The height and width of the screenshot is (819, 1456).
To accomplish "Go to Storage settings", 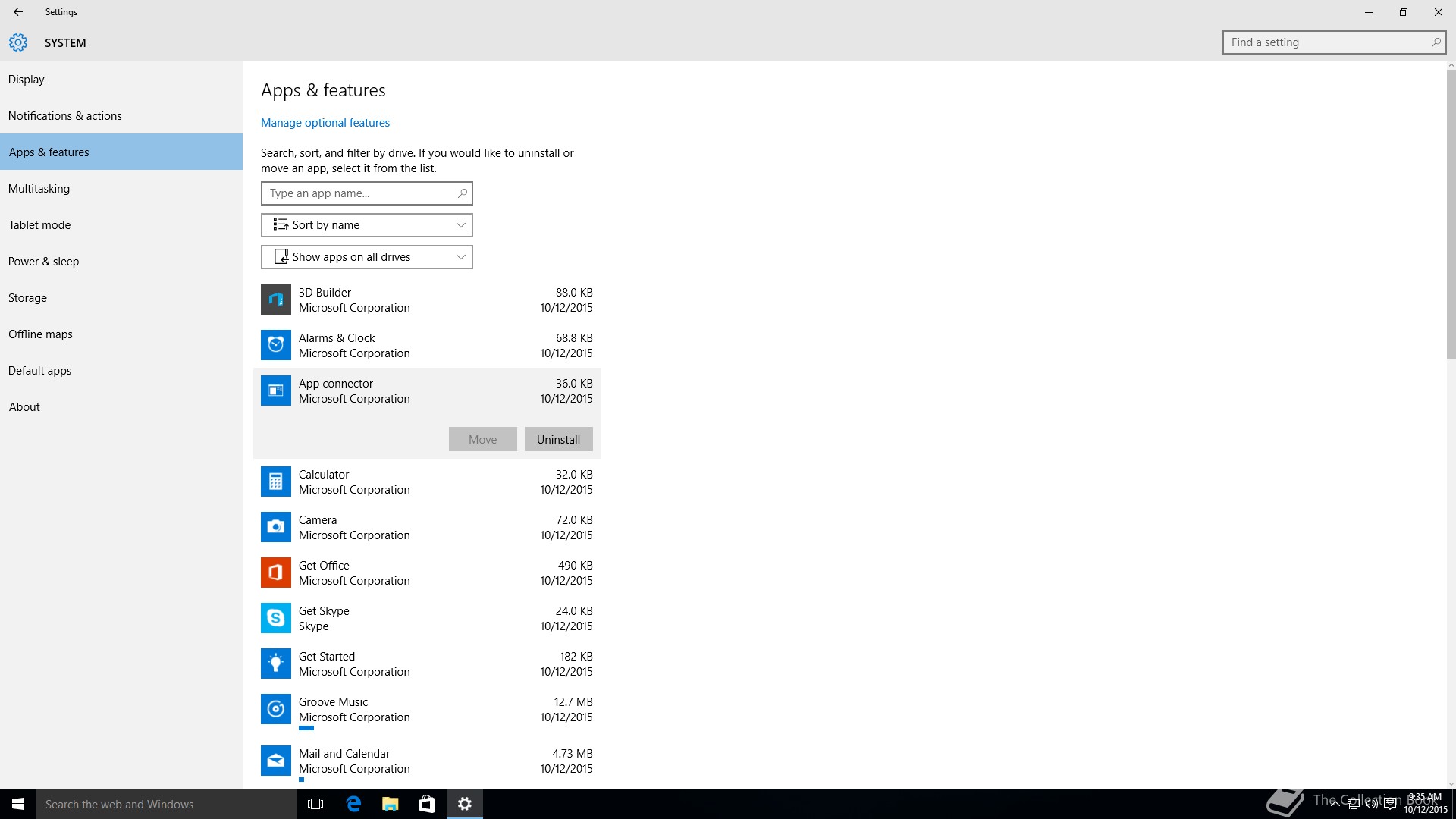I will coord(121,297).
